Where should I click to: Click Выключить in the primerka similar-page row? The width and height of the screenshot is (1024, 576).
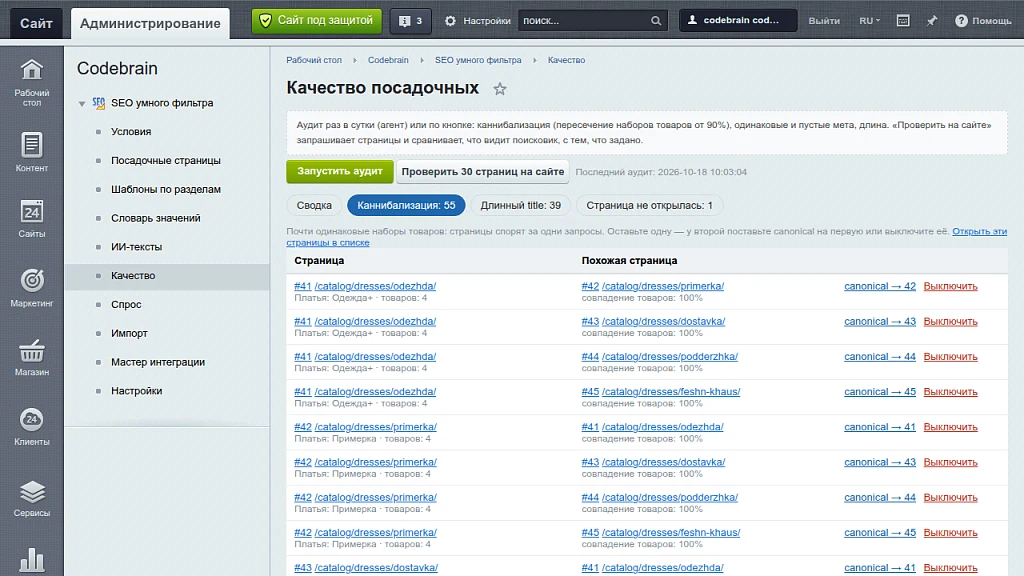(x=950, y=286)
